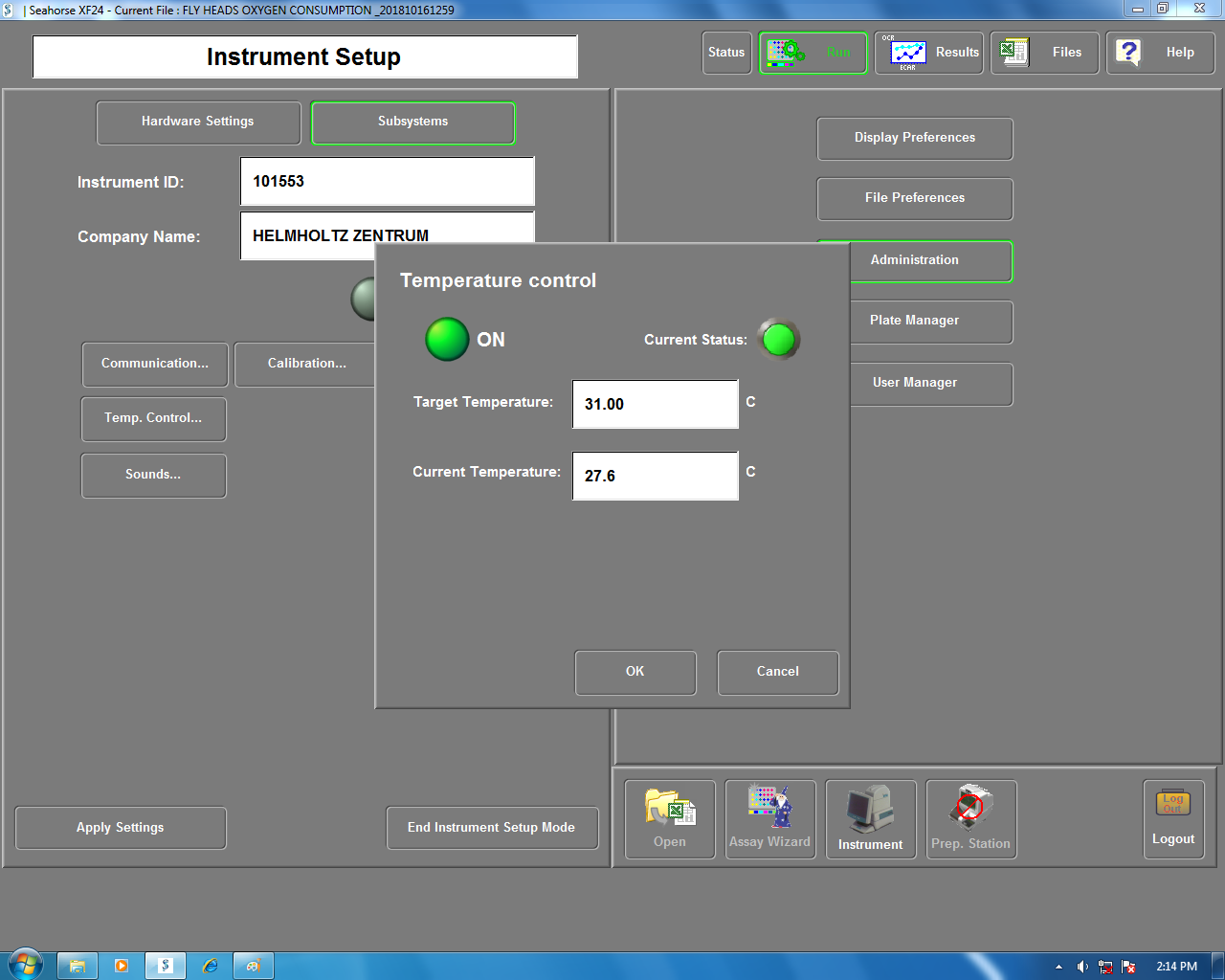Confirm the dialog with OK
The image size is (1225, 980).
point(635,673)
